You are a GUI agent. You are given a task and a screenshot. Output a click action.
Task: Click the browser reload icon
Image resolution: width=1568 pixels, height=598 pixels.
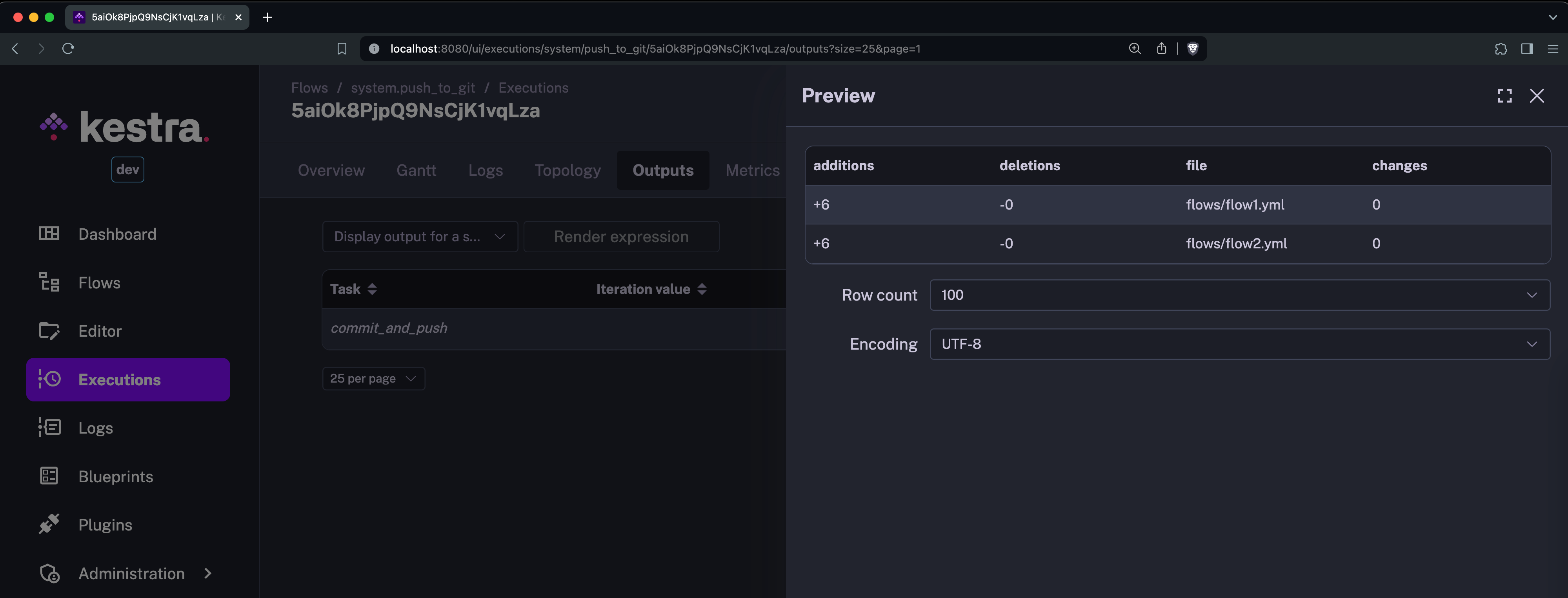[x=68, y=49]
